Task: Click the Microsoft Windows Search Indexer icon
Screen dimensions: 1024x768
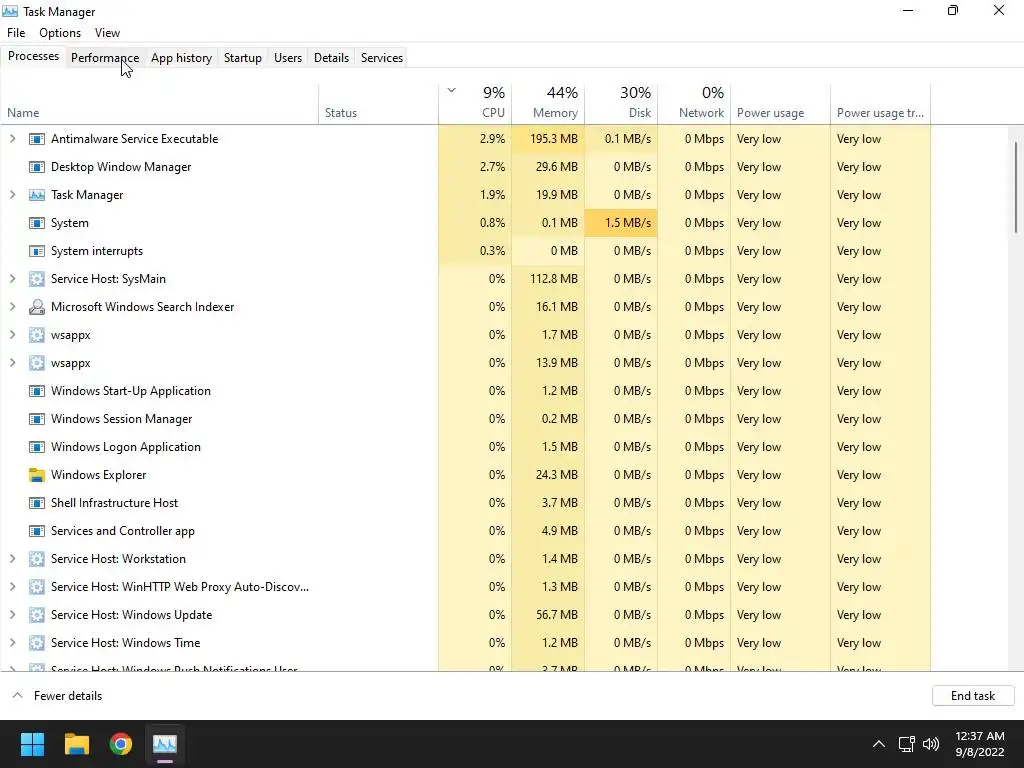Action: point(37,307)
